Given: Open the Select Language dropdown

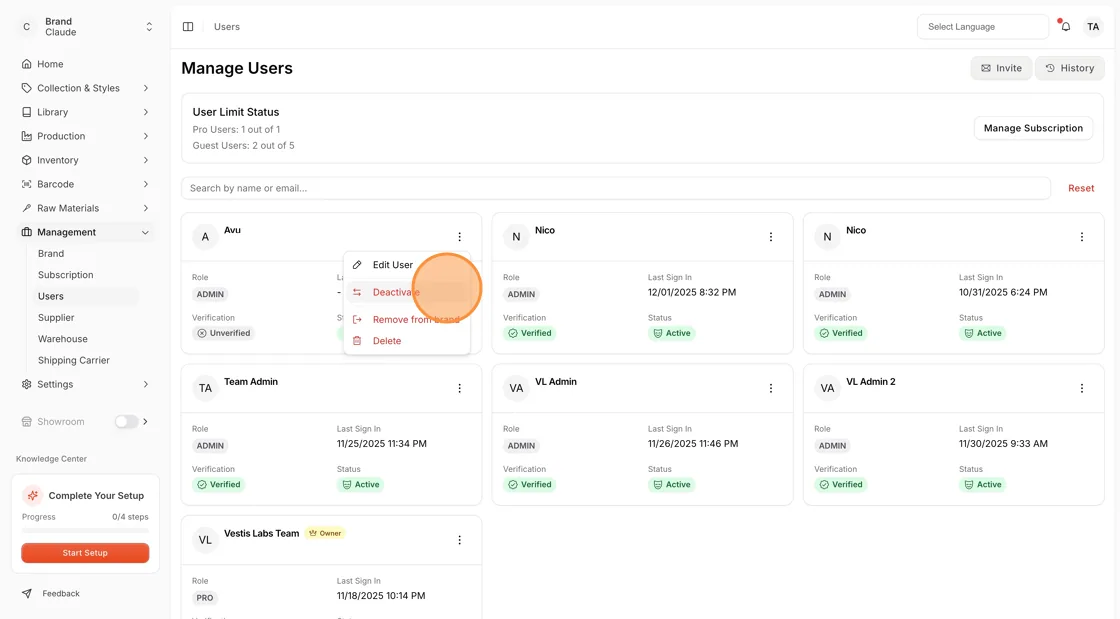Looking at the screenshot, I should 982,26.
